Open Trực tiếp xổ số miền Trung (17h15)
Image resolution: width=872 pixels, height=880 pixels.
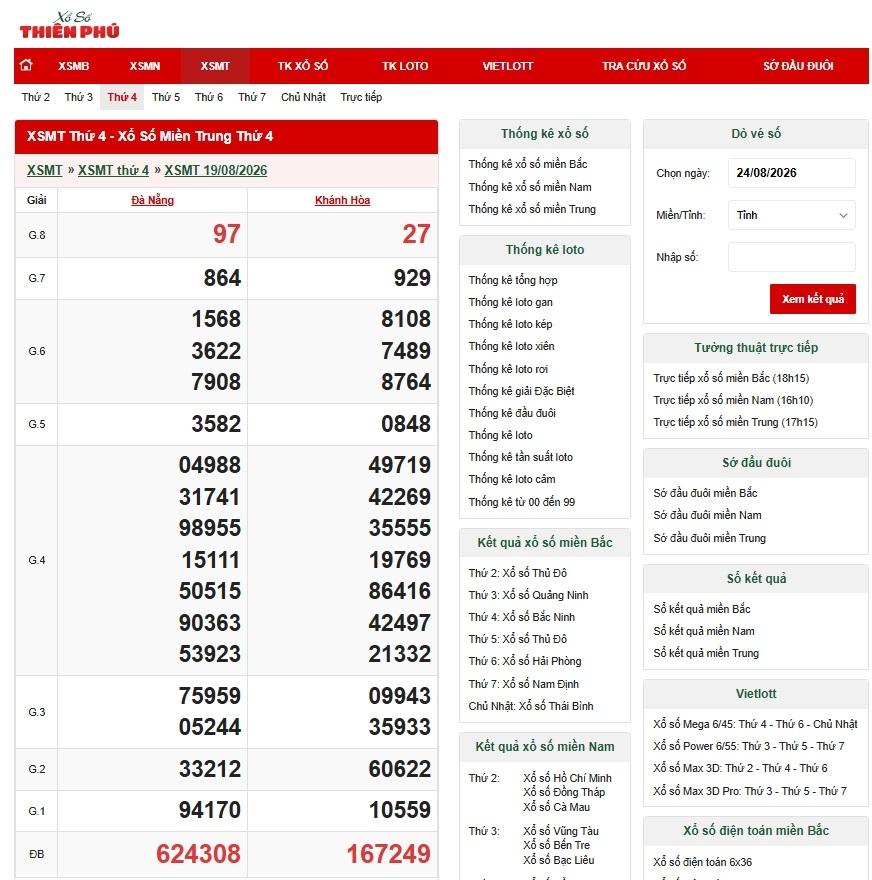[735, 422]
